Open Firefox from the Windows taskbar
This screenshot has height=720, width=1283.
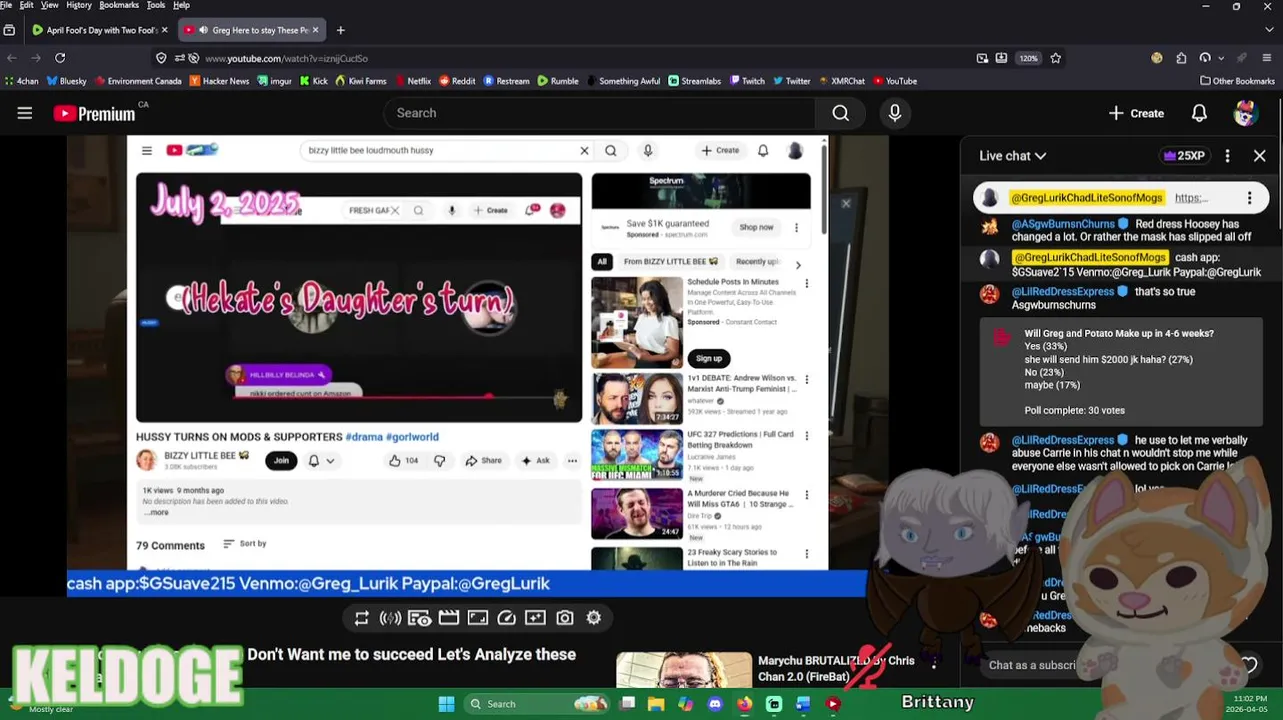(x=744, y=704)
